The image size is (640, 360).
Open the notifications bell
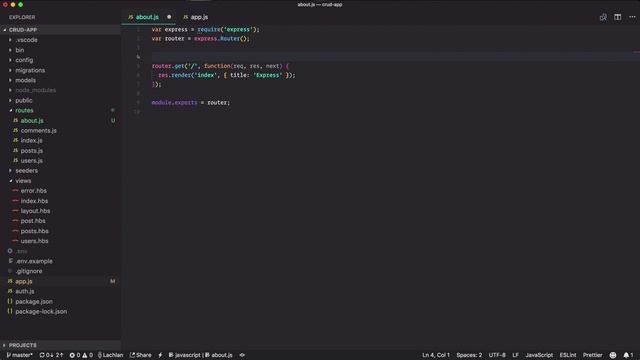click(628, 355)
